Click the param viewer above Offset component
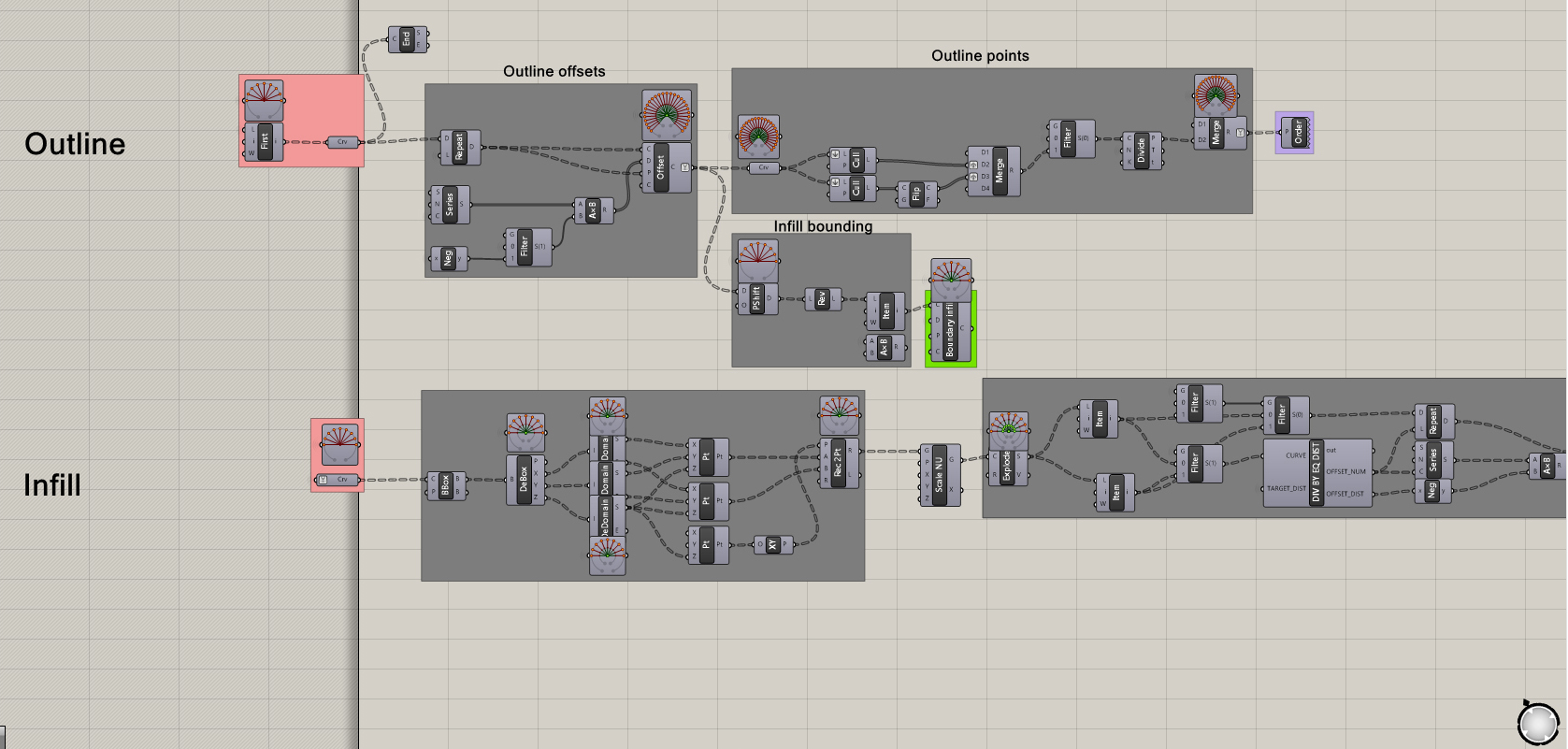Viewport: 1568px width, 749px height. [667, 115]
